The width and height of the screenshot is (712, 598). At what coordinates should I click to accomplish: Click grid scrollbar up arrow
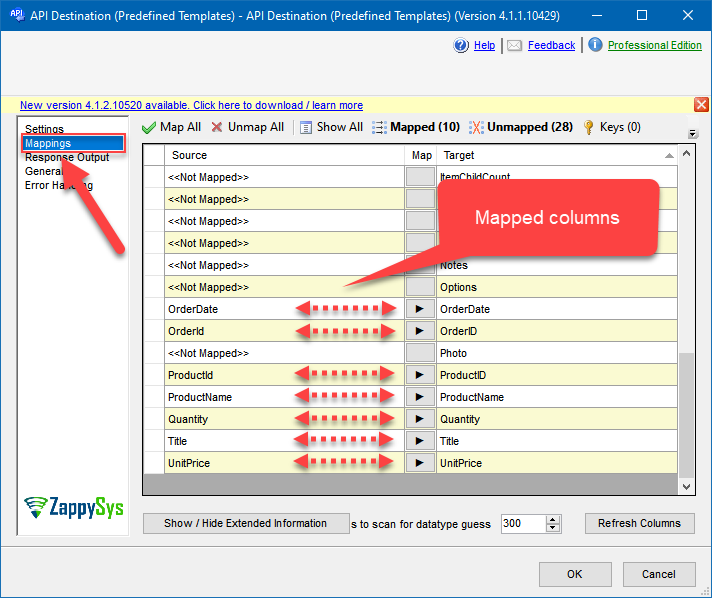tap(686, 153)
